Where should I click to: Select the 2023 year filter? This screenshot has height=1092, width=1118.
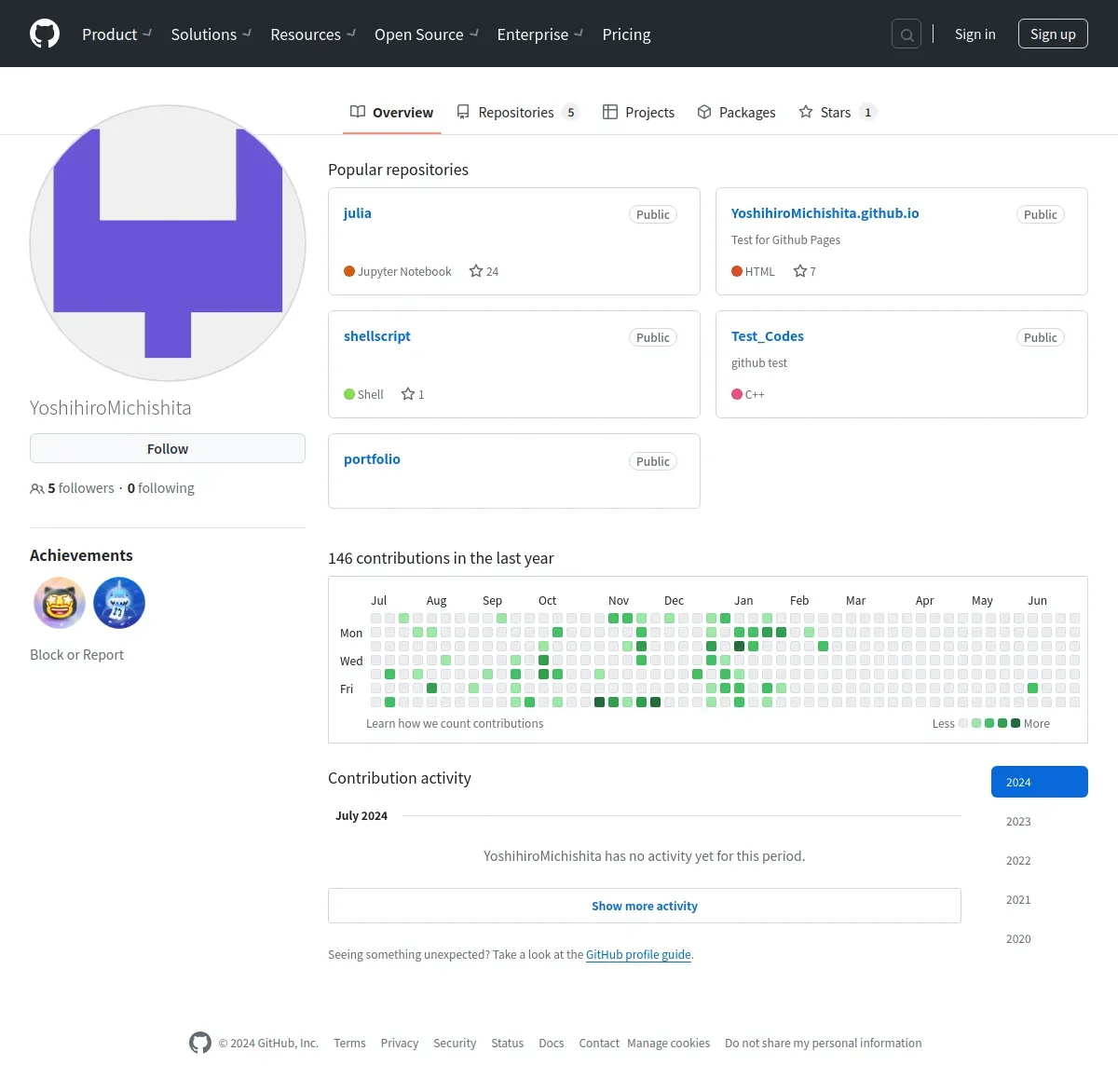pyautogui.click(x=1040, y=821)
